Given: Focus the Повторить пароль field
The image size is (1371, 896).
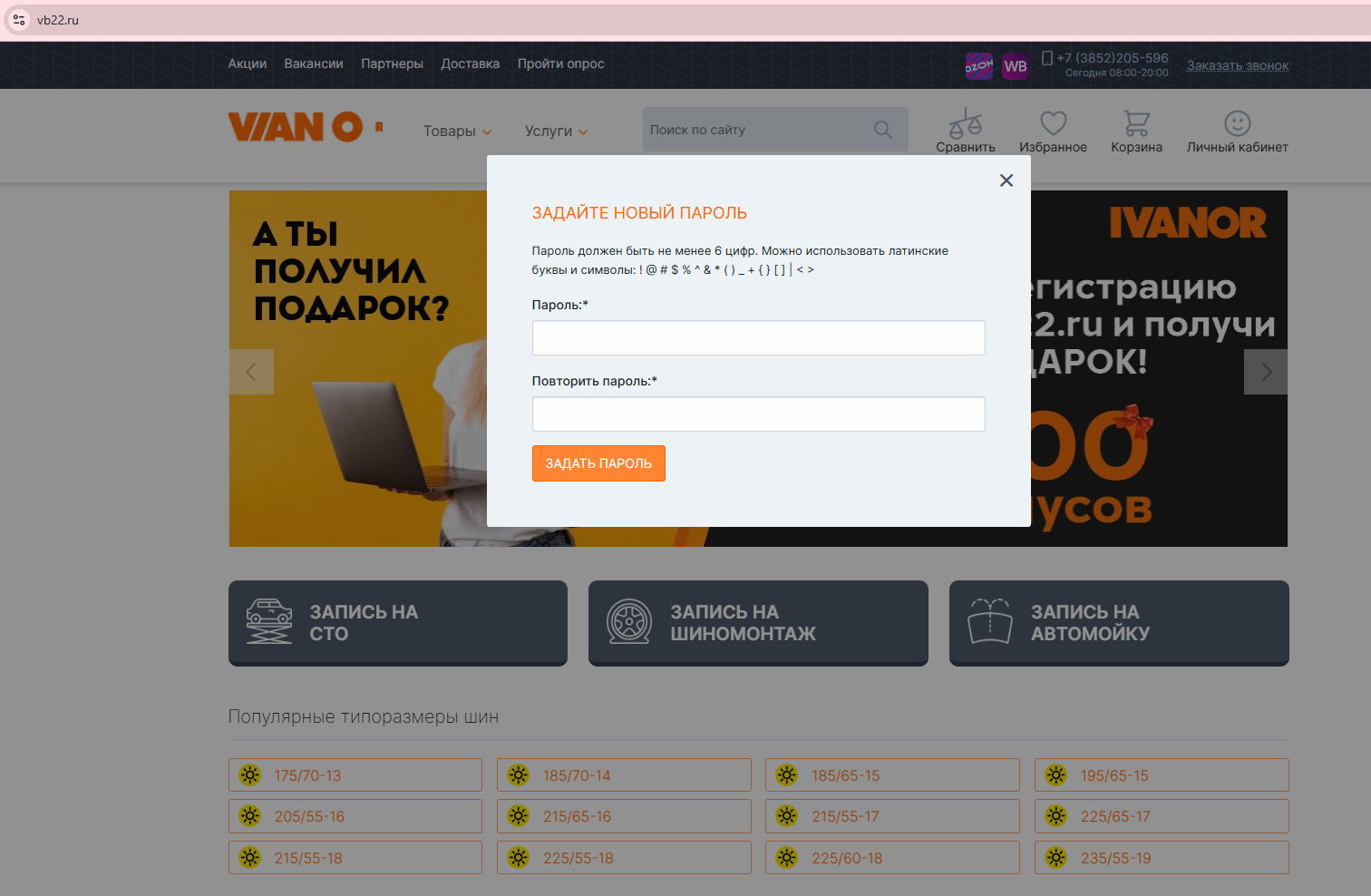Looking at the screenshot, I should (x=758, y=414).
